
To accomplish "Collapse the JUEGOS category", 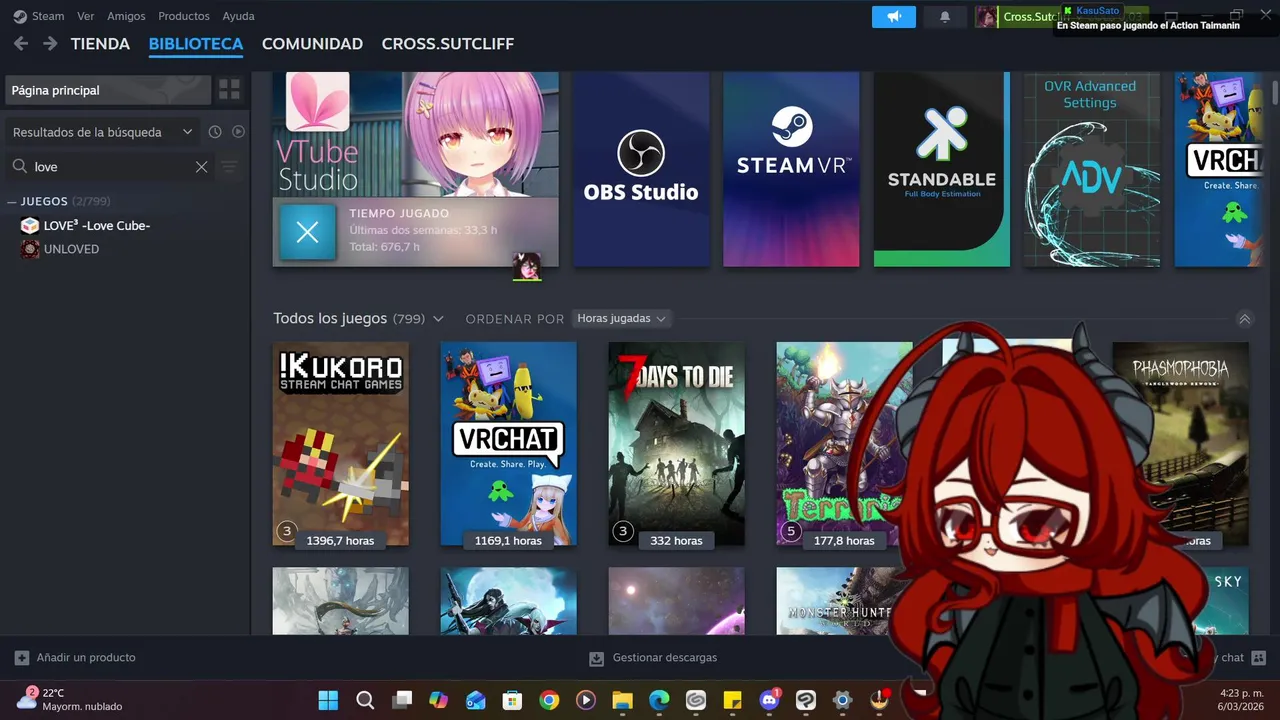I will (x=12, y=202).
